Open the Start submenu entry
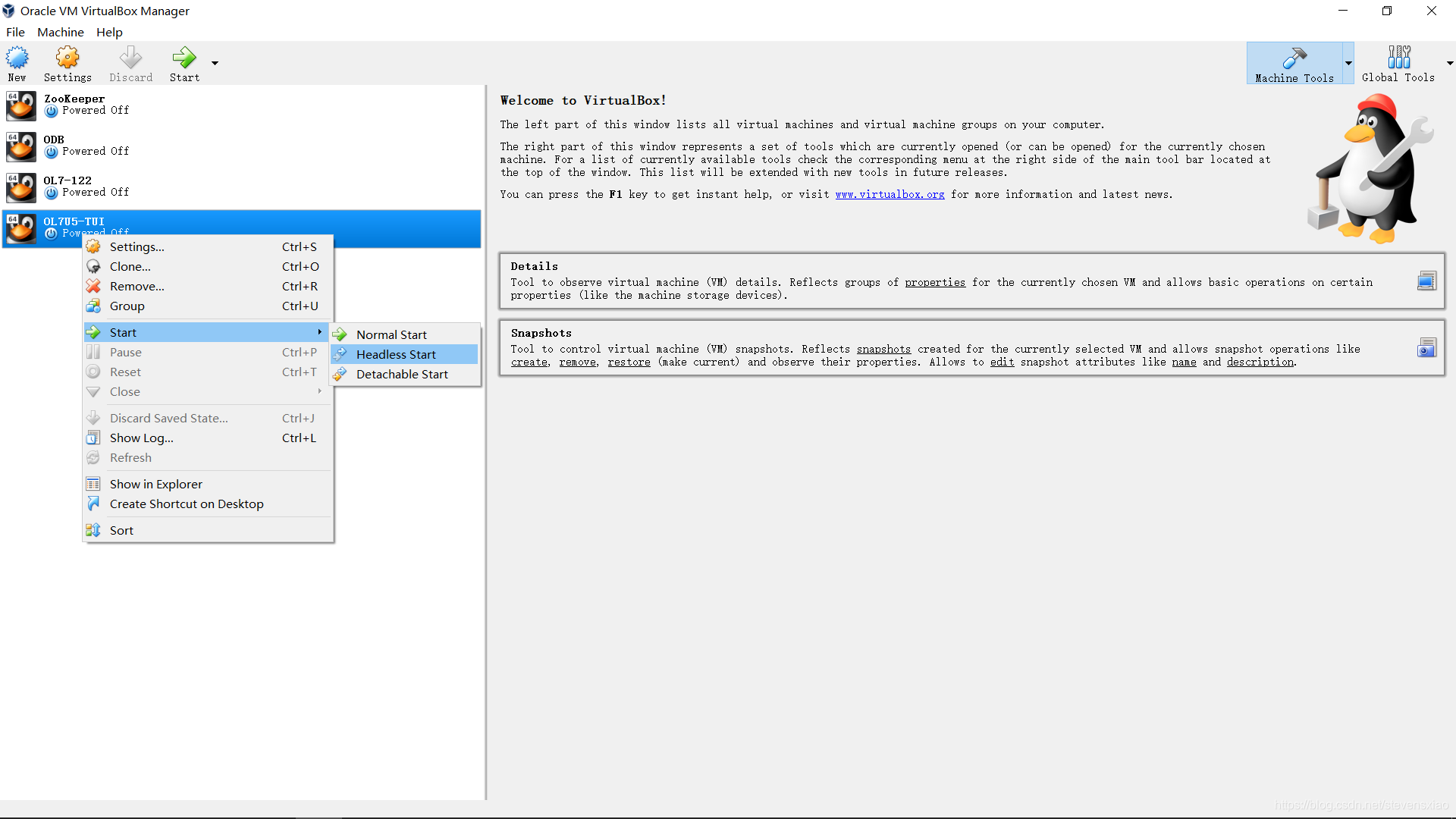 click(206, 332)
